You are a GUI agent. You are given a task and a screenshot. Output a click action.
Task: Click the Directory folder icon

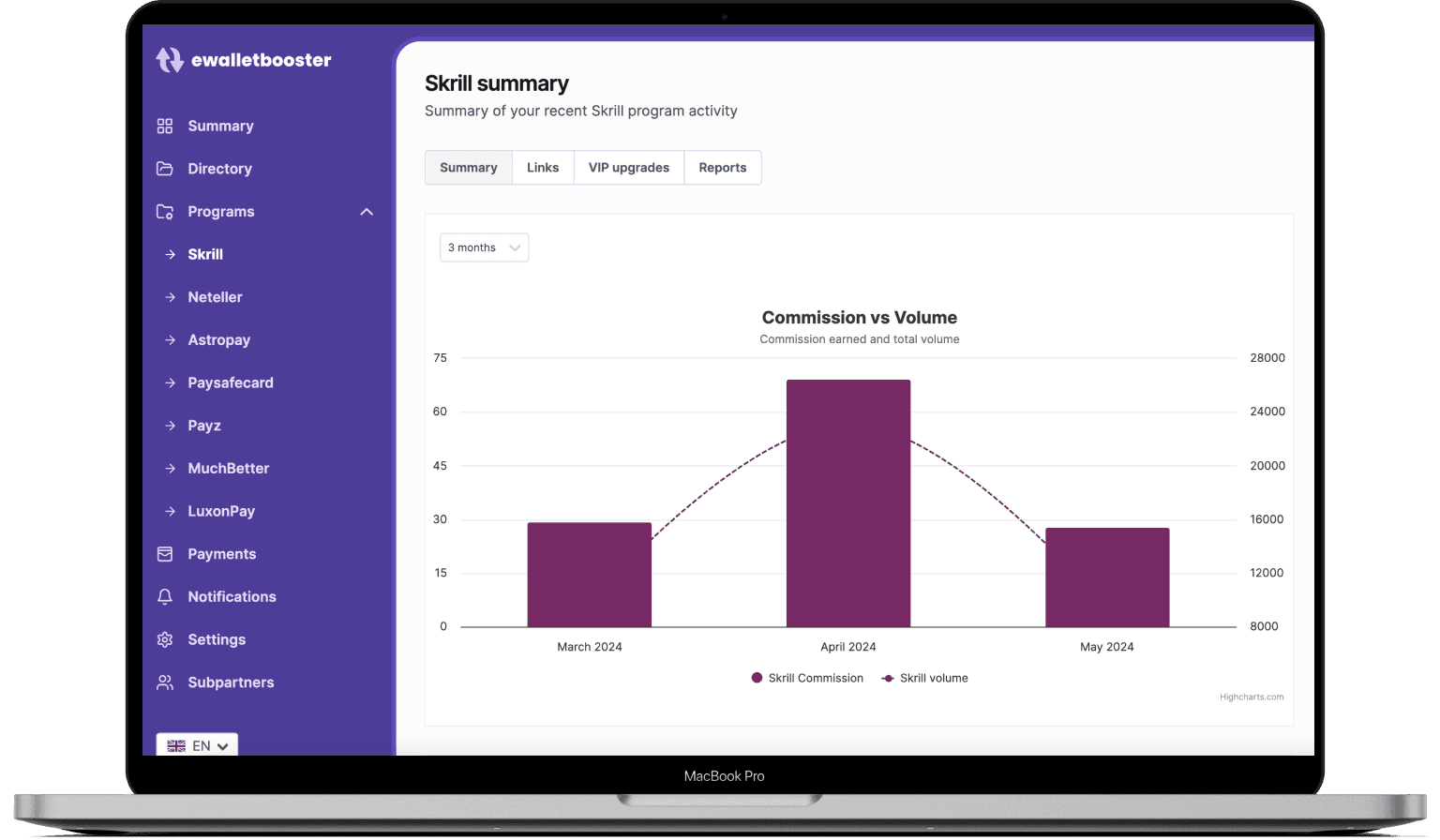point(165,169)
